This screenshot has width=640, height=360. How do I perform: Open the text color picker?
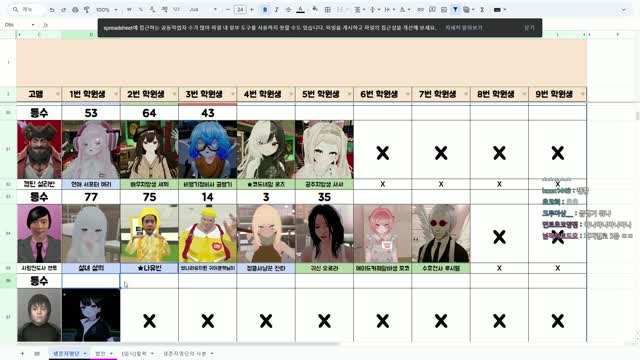pyautogui.click(x=300, y=9)
